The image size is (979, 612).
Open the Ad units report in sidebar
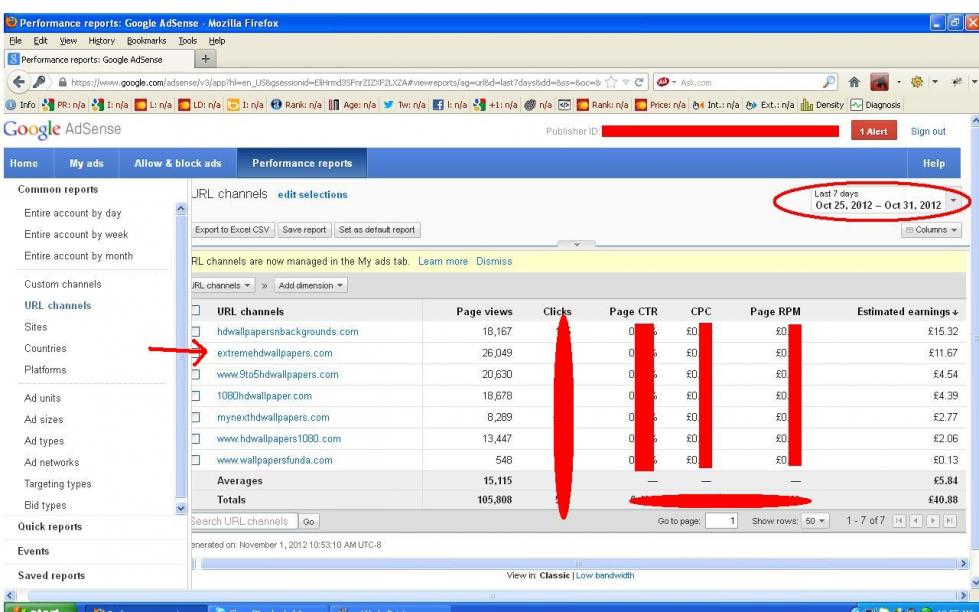click(x=42, y=398)
